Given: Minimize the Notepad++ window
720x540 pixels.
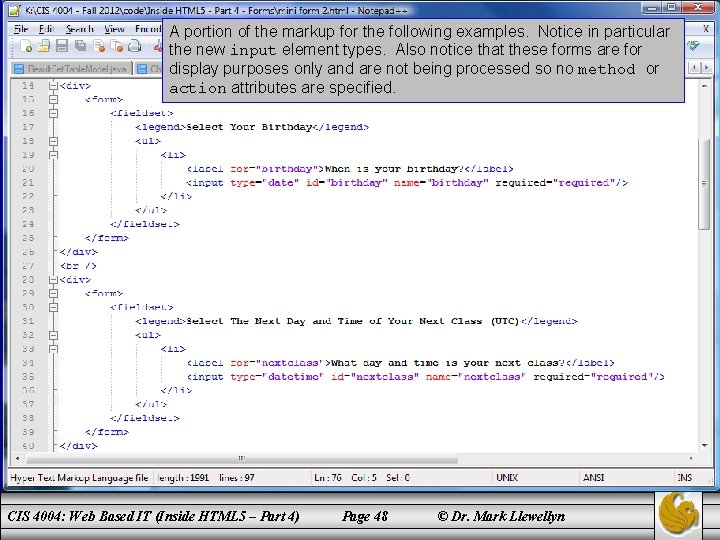Looking at the screenshot, I should pos(652,8).
